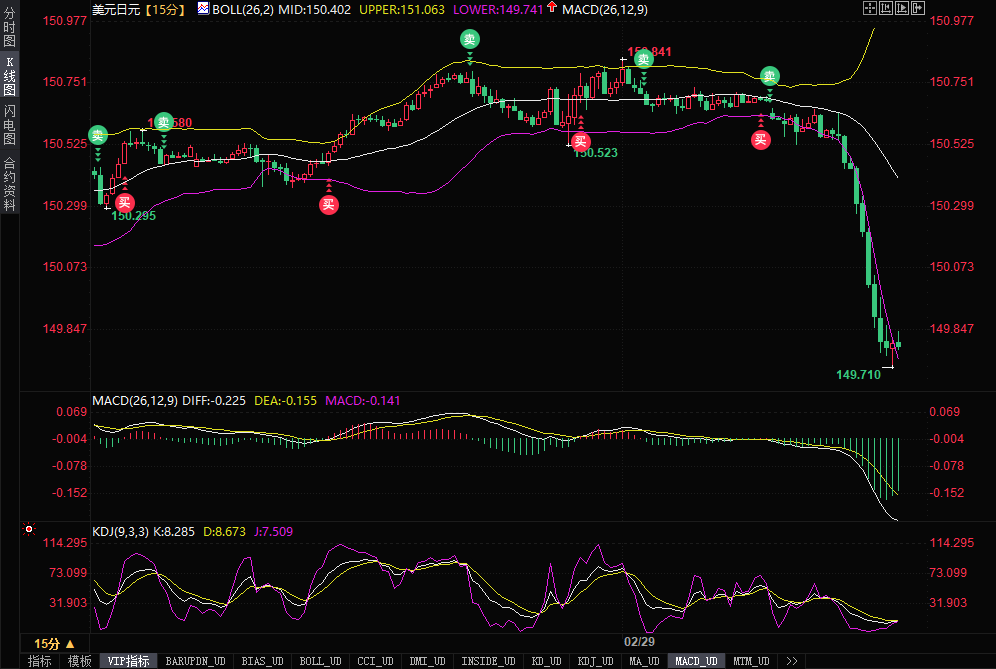Click the first icon in top-right chart toolbar
This screenshot has height=669, width=996.
tap(869, 8)
